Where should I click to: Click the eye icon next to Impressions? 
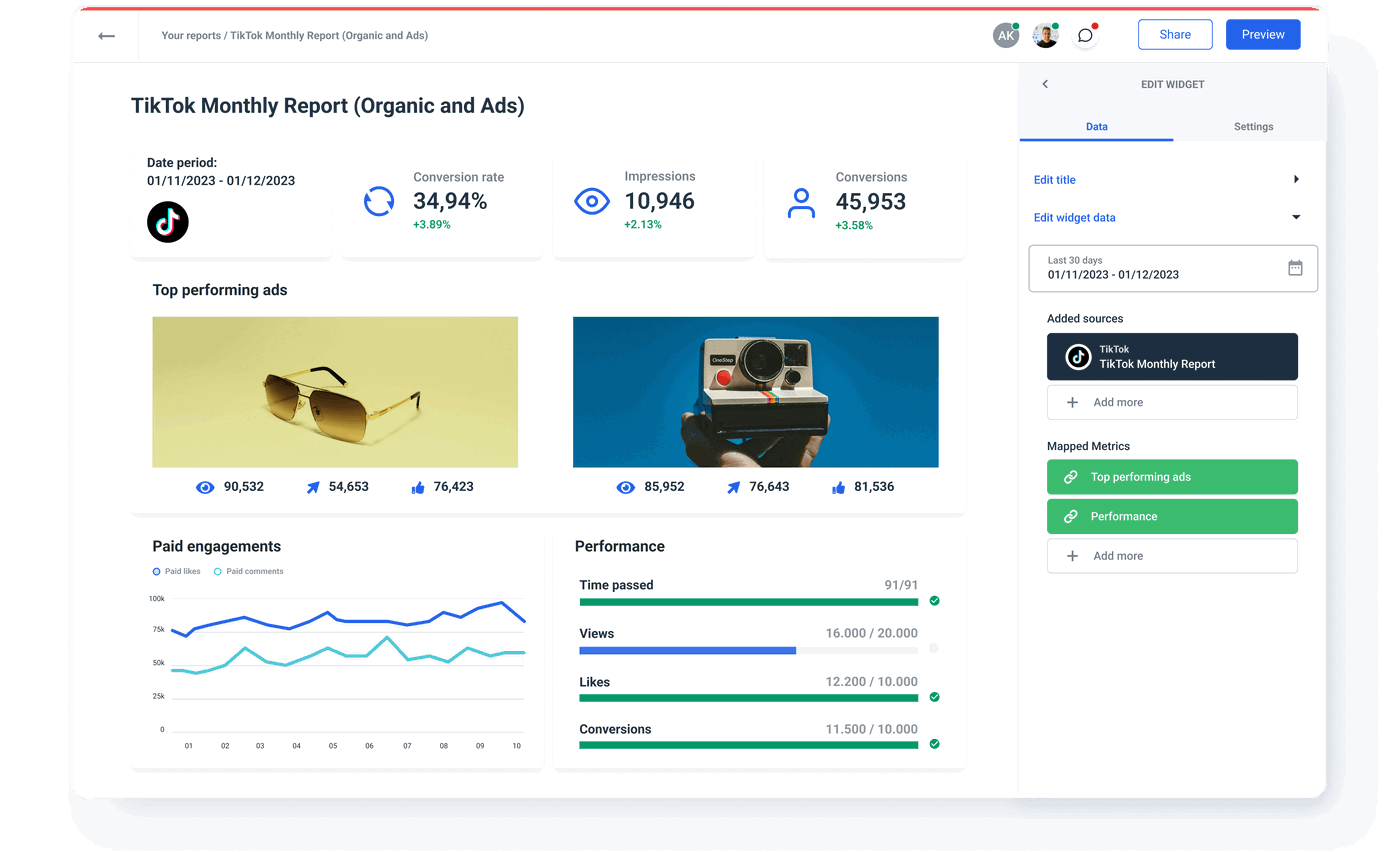click(592, 201)
